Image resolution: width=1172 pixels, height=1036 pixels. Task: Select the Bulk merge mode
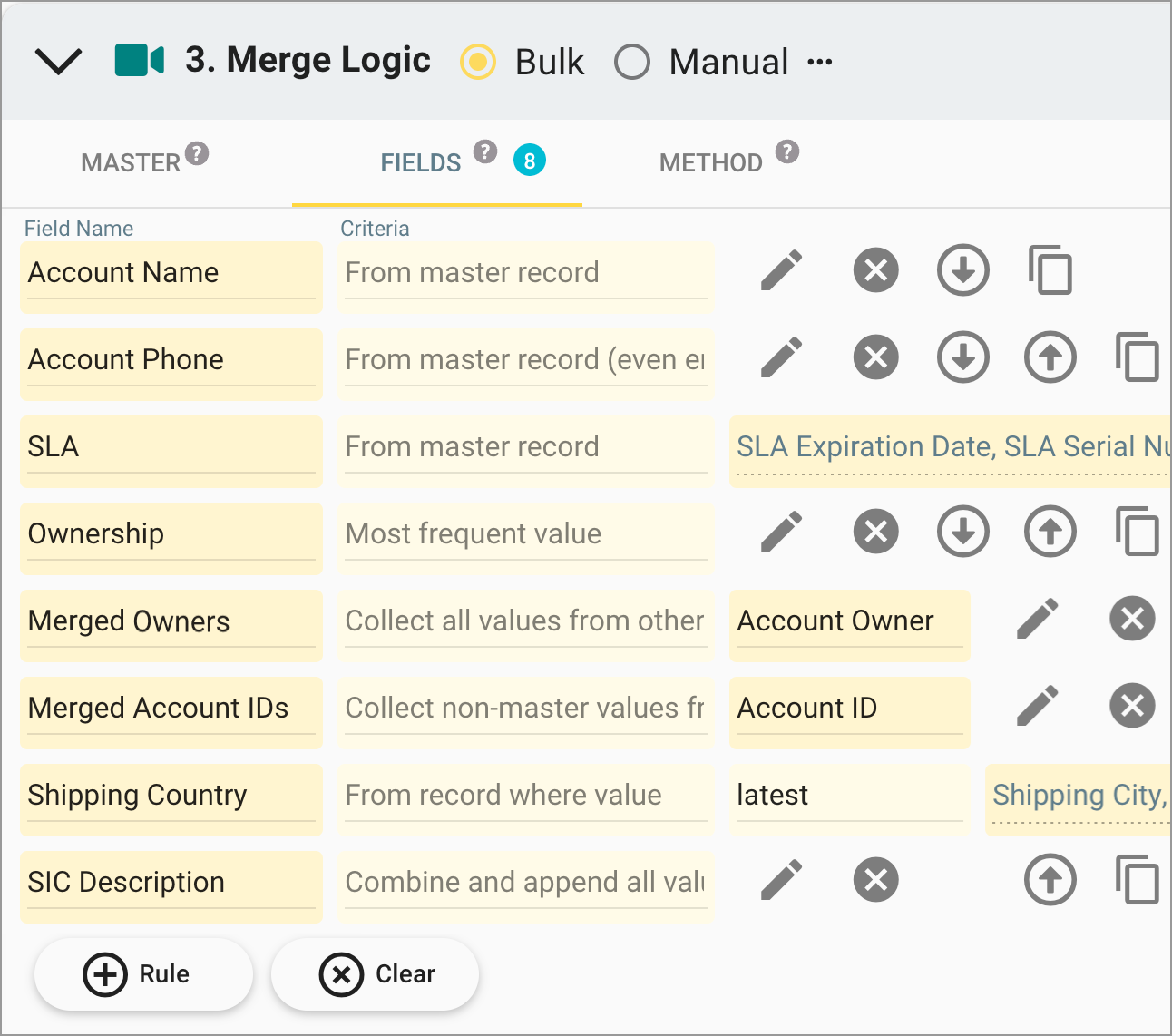pyautogui.click(x=478, y=62)
